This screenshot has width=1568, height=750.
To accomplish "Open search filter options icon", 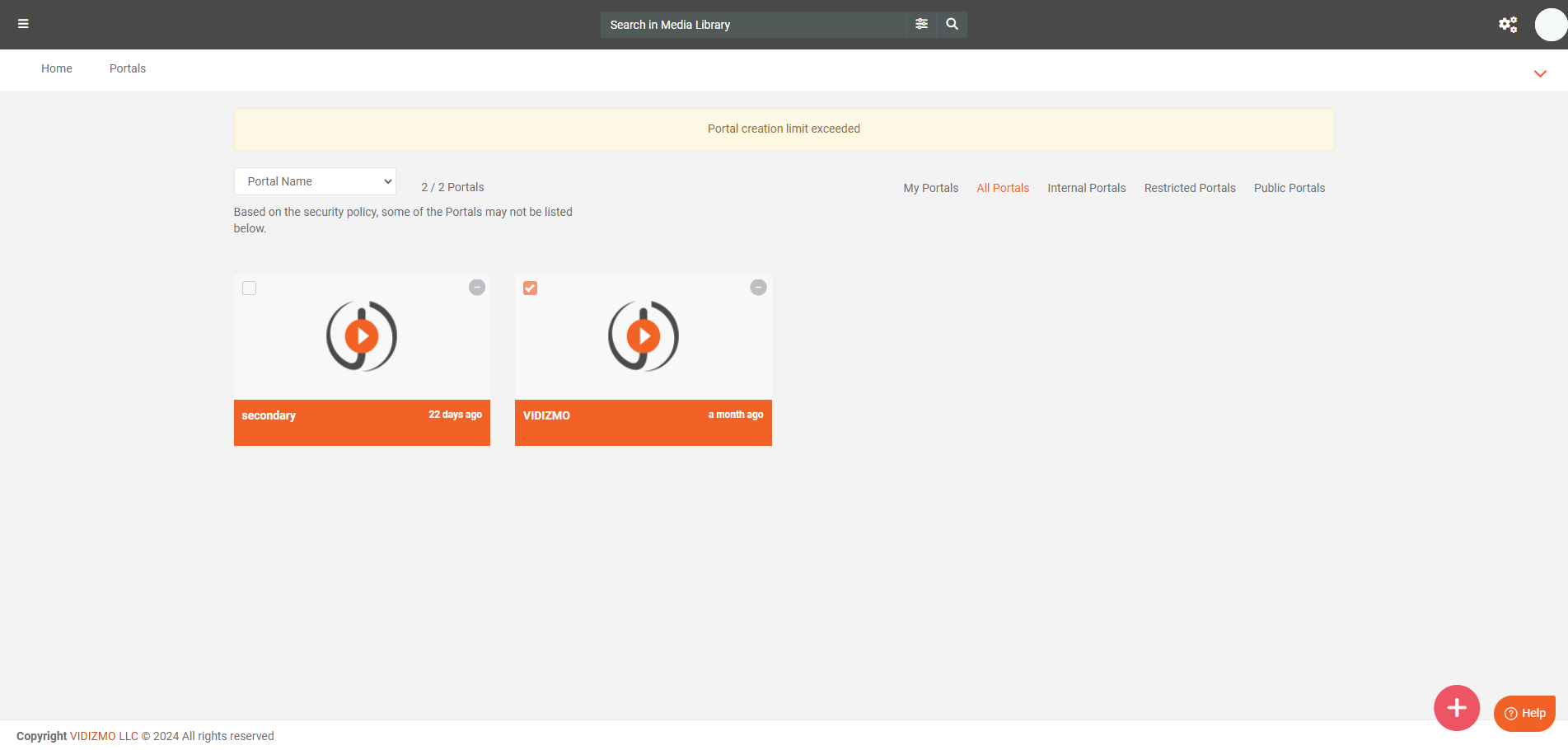I will [x=921, y=24].
